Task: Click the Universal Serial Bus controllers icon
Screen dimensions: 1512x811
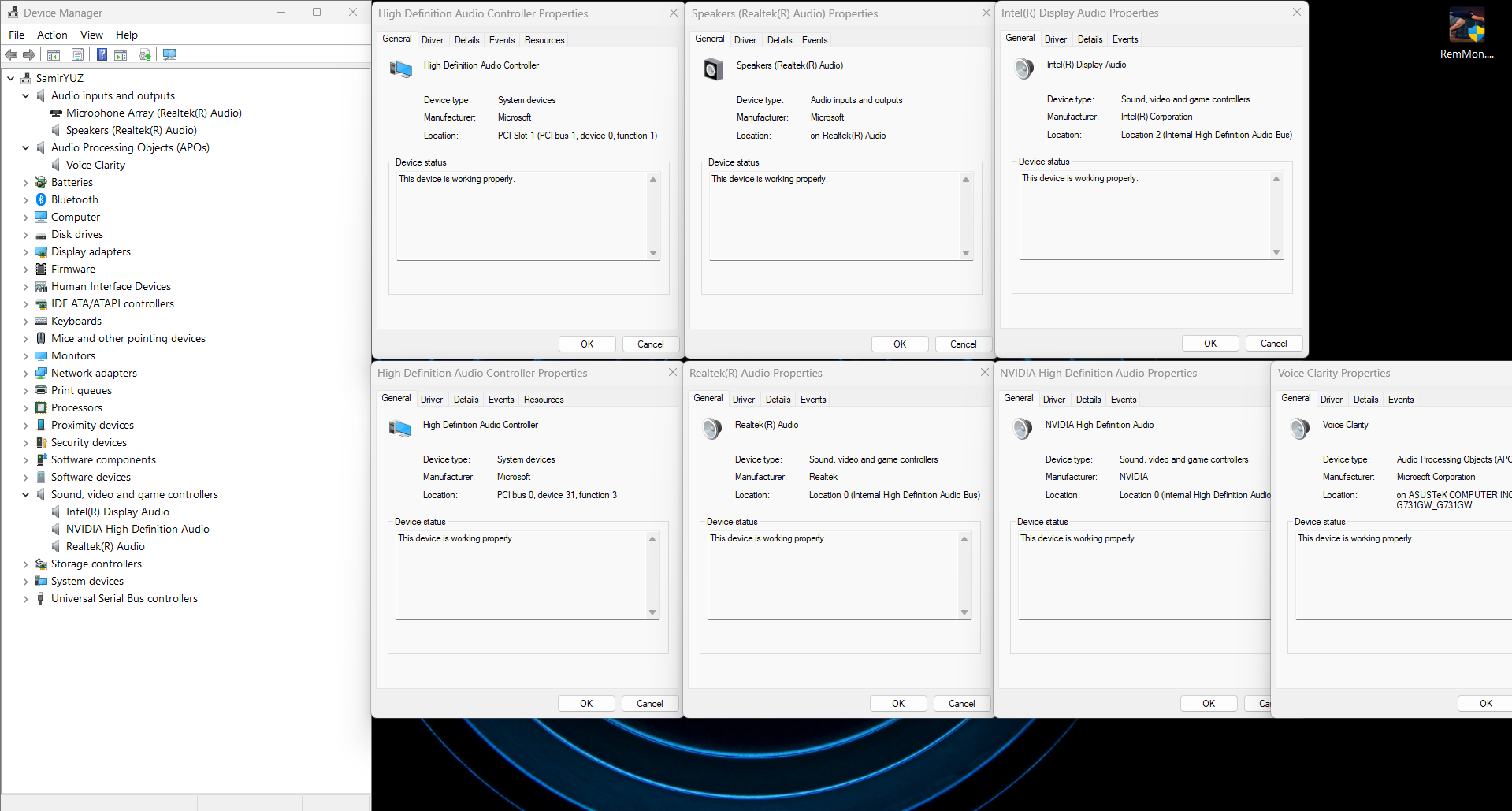Action: click(41, 598)
